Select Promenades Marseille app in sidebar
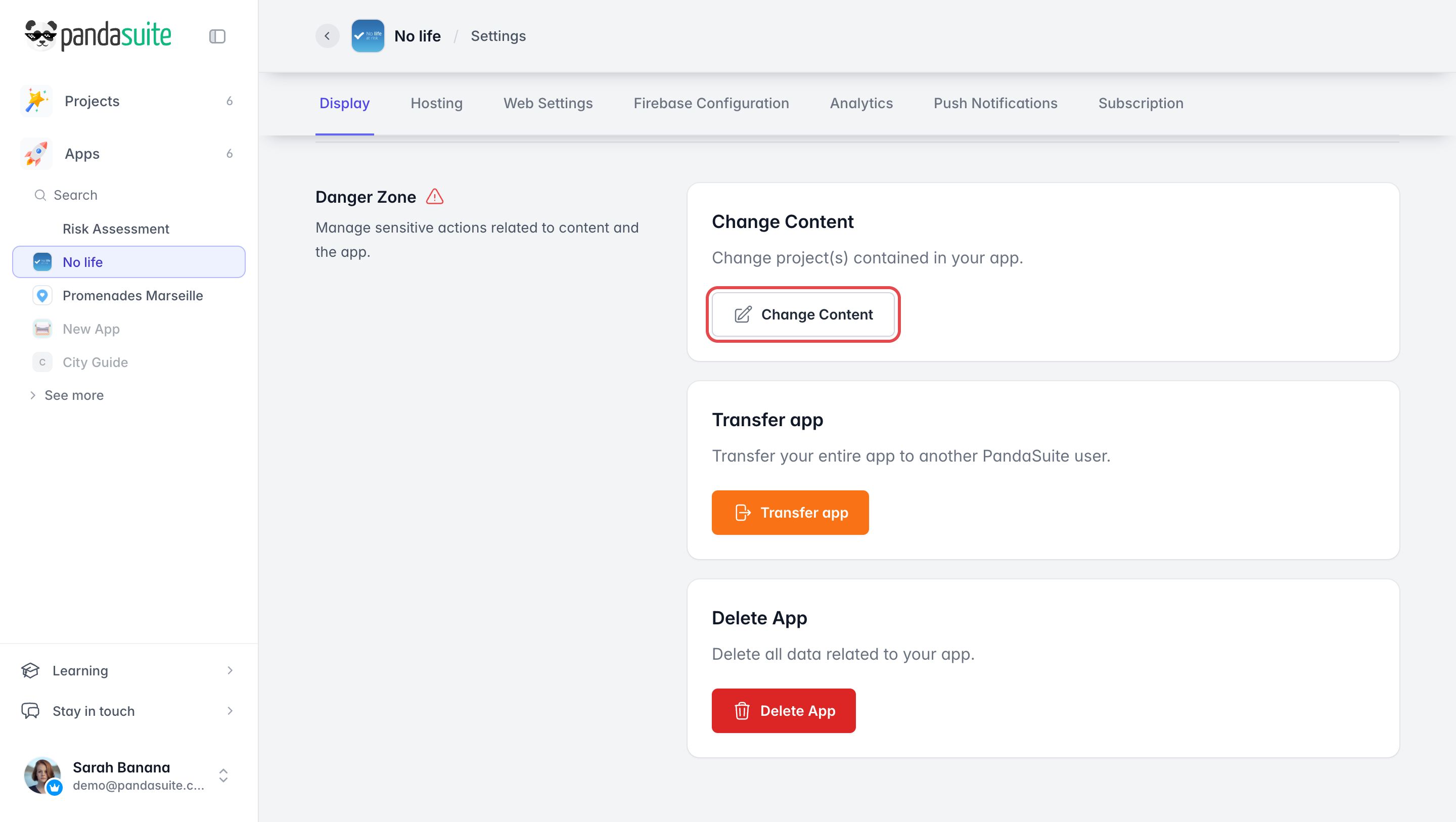1456x822 pixels. 129,295
